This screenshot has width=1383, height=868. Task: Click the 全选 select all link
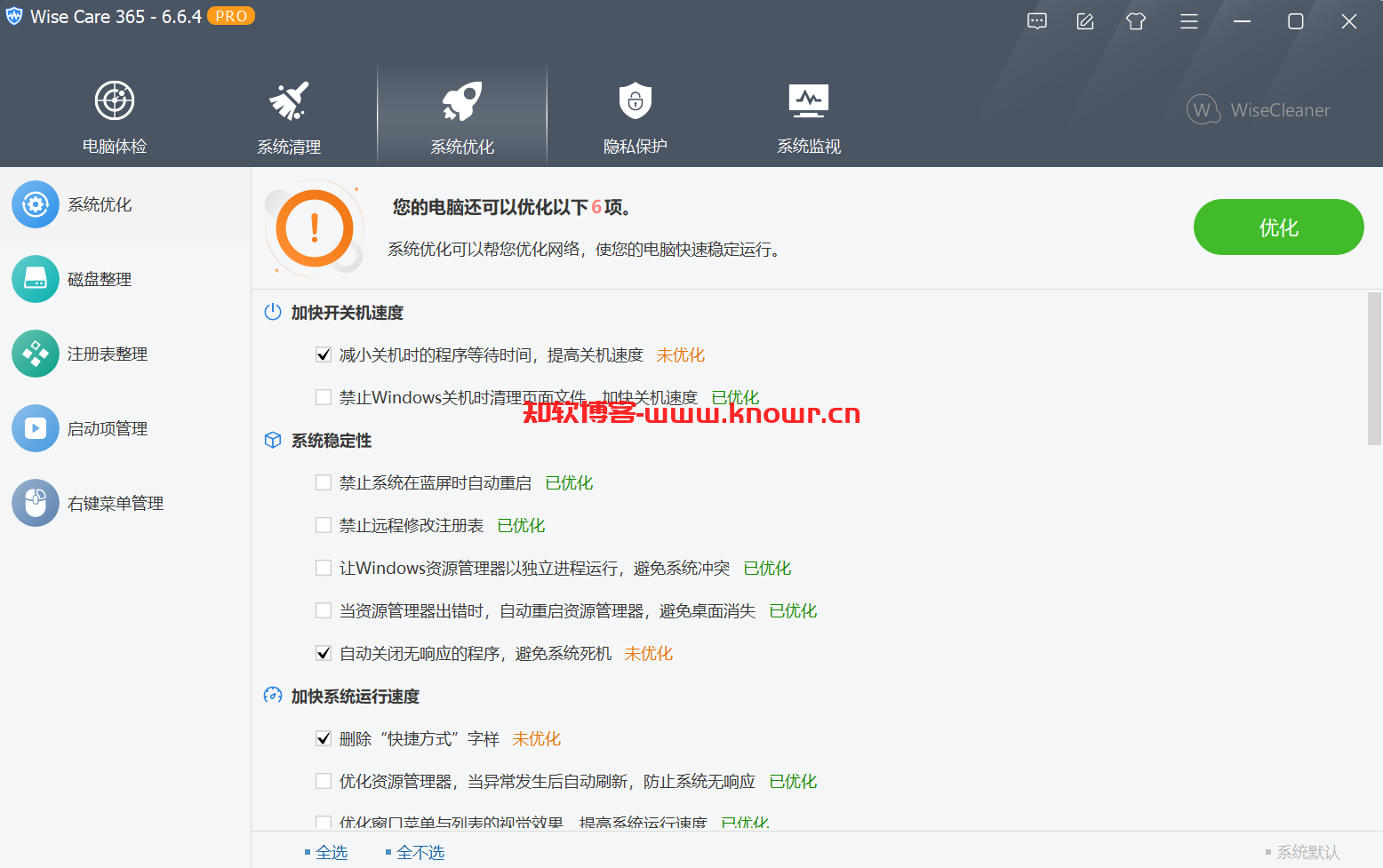coord(332,852)
